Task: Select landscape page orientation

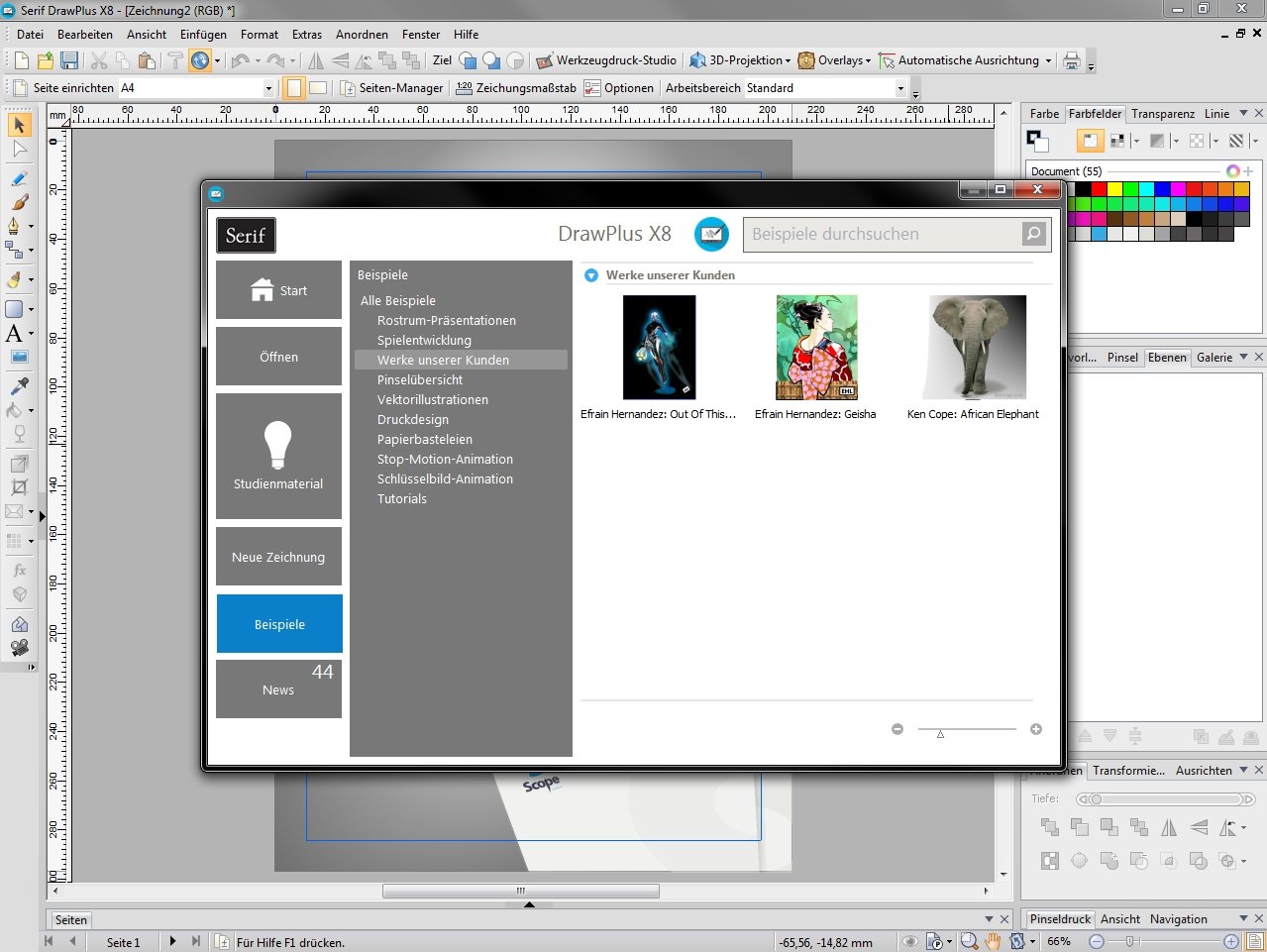Action: click(x=318, y=88)
